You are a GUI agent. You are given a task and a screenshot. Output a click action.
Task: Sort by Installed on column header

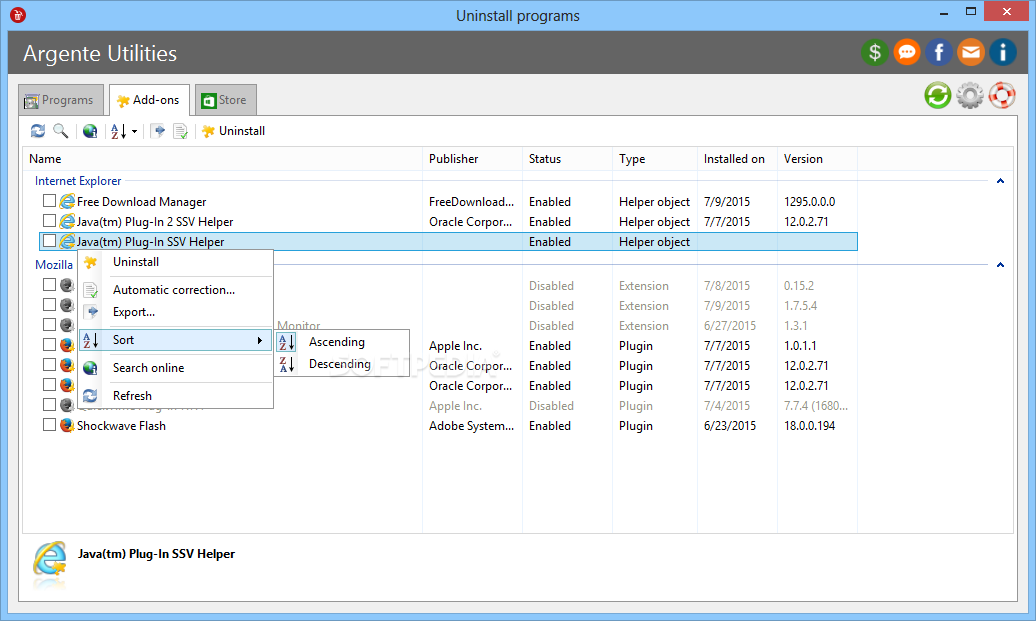pos(737,159)
